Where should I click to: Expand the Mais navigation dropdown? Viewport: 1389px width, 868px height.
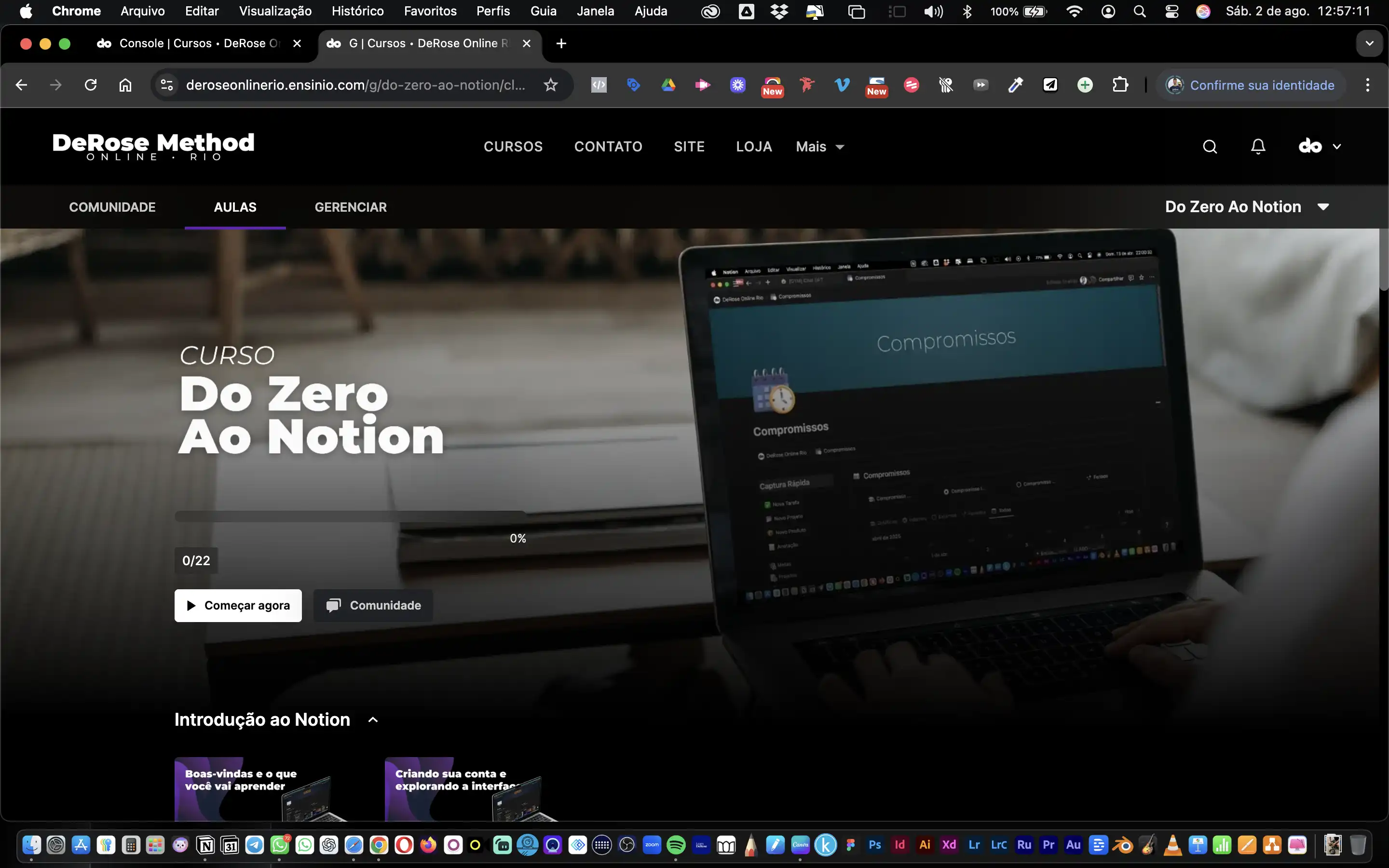click(819, 147)
